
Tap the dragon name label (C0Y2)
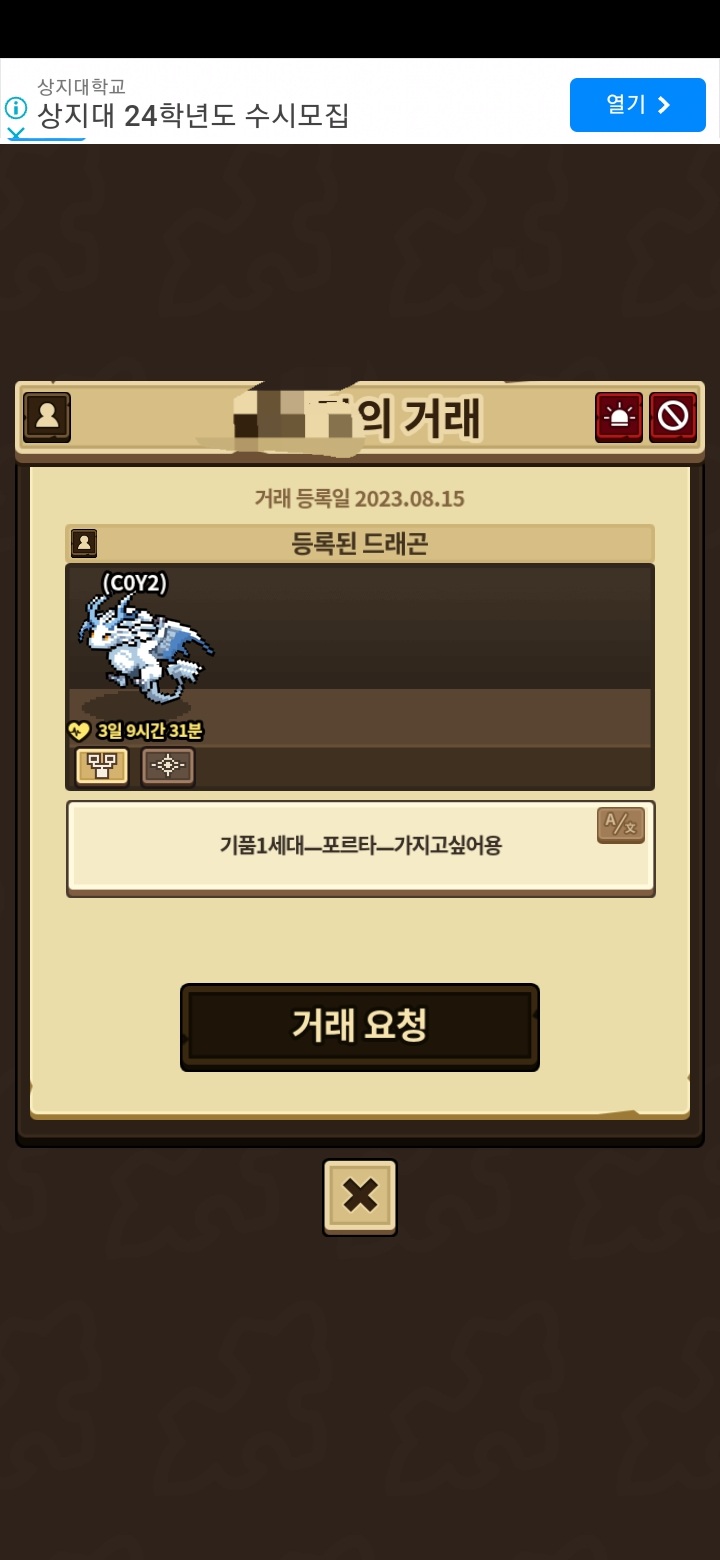click(x=135, y=582)
